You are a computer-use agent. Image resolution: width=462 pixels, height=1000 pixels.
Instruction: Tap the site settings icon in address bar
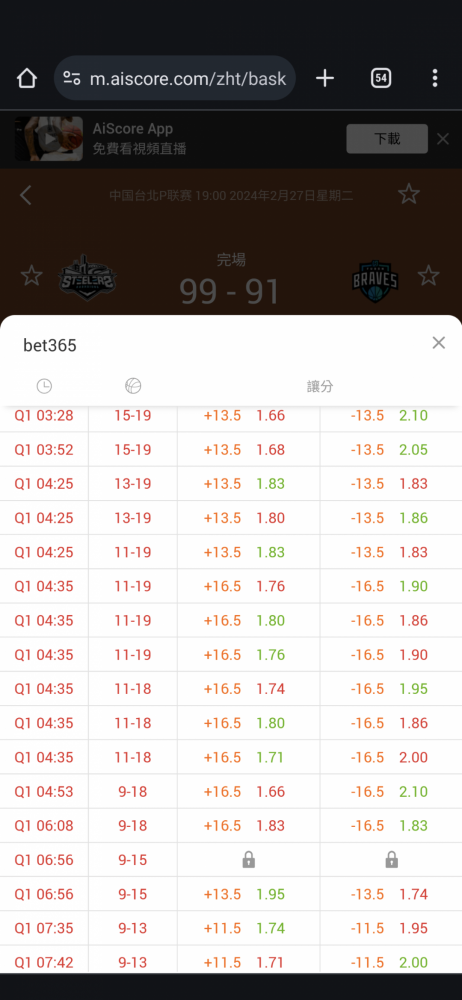click(x=71, y=78)
